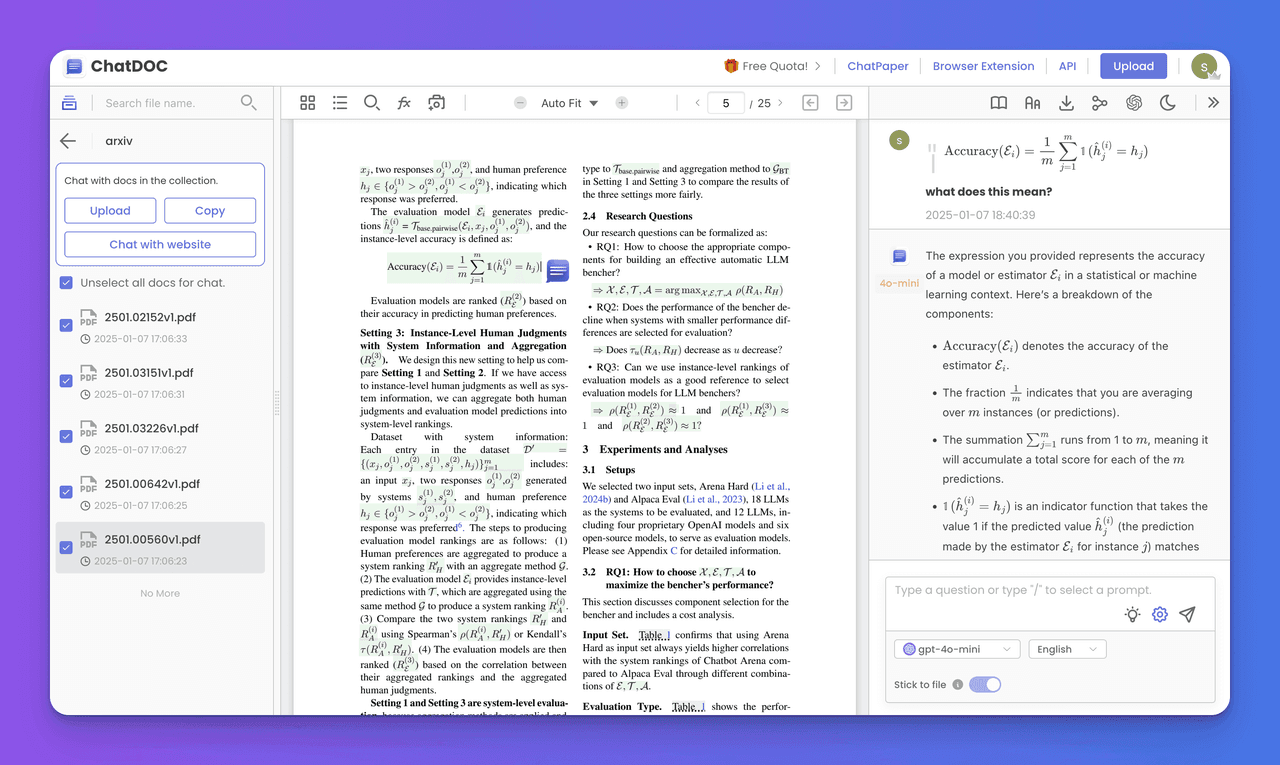
Task: Expand the English language dropdown
Action: (1067, 649)
